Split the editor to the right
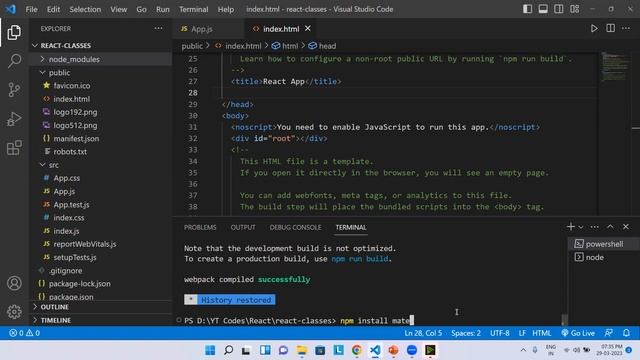The width and height of the screenshot is (640, 360). [x=610, y=28]
